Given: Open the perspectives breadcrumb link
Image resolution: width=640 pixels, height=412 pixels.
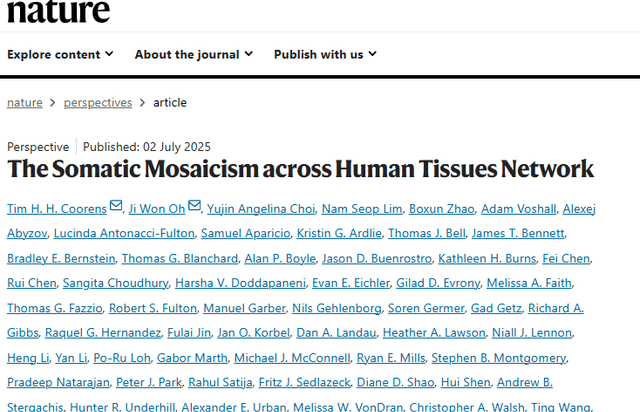Looking at the screenshot, I should pos(98,102).
